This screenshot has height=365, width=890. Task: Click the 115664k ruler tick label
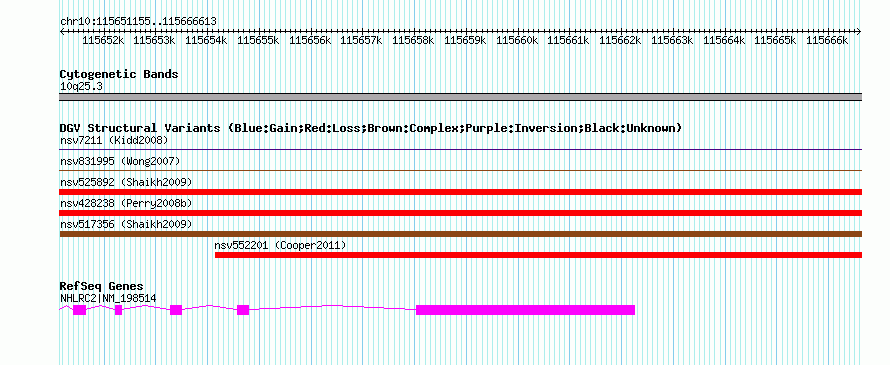click(724, 40)
